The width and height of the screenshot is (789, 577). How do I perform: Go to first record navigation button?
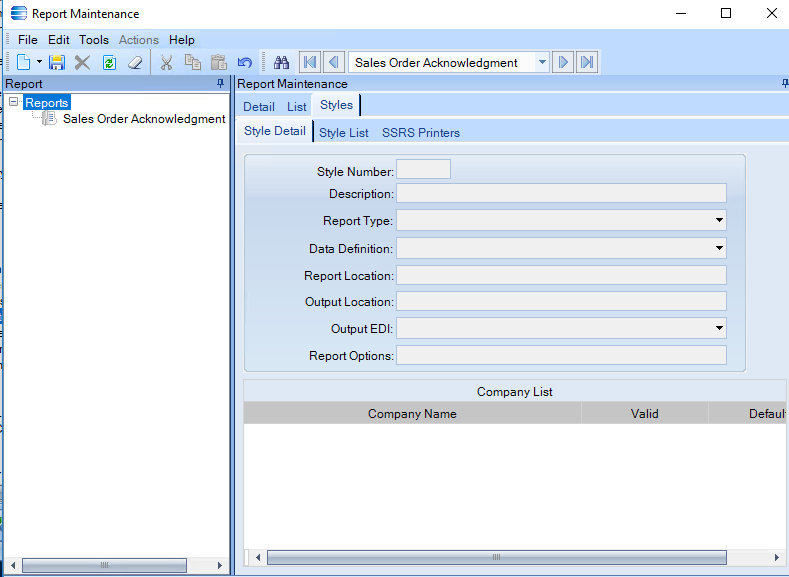point(310,62)
